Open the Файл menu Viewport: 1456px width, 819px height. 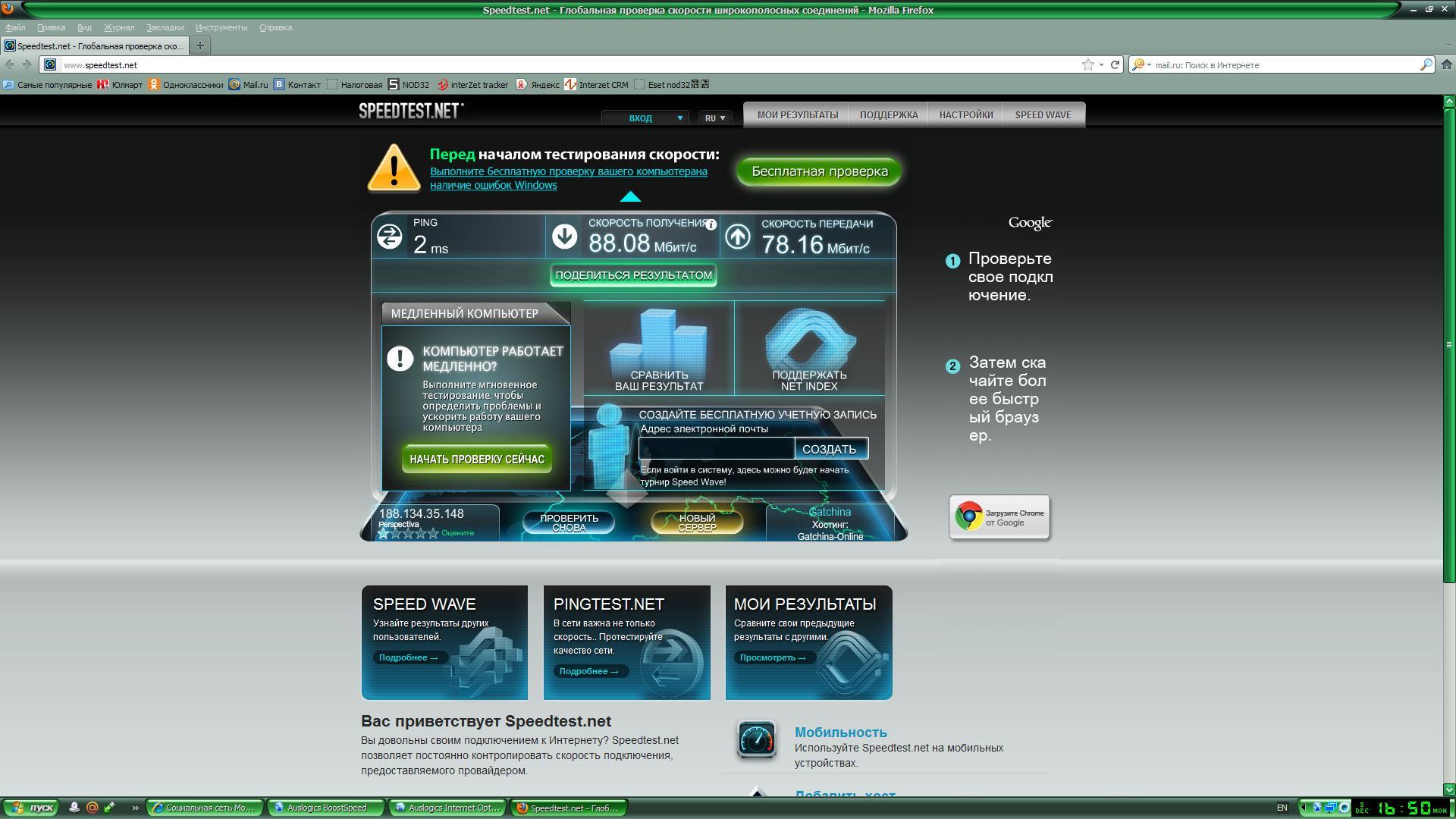pyautogui.click(x=15, y=27)
